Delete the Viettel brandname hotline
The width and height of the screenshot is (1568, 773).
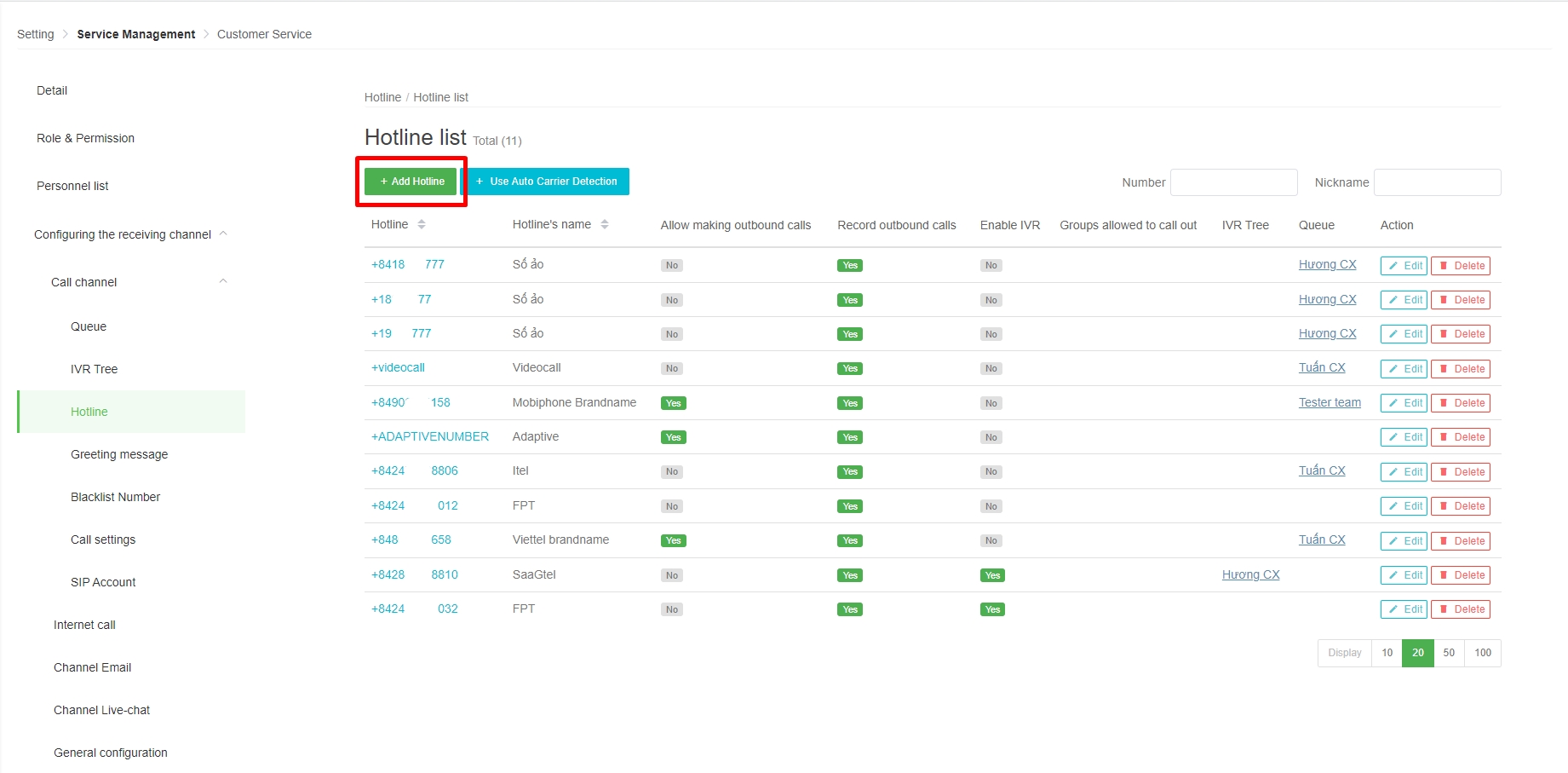pos(1460,541)
